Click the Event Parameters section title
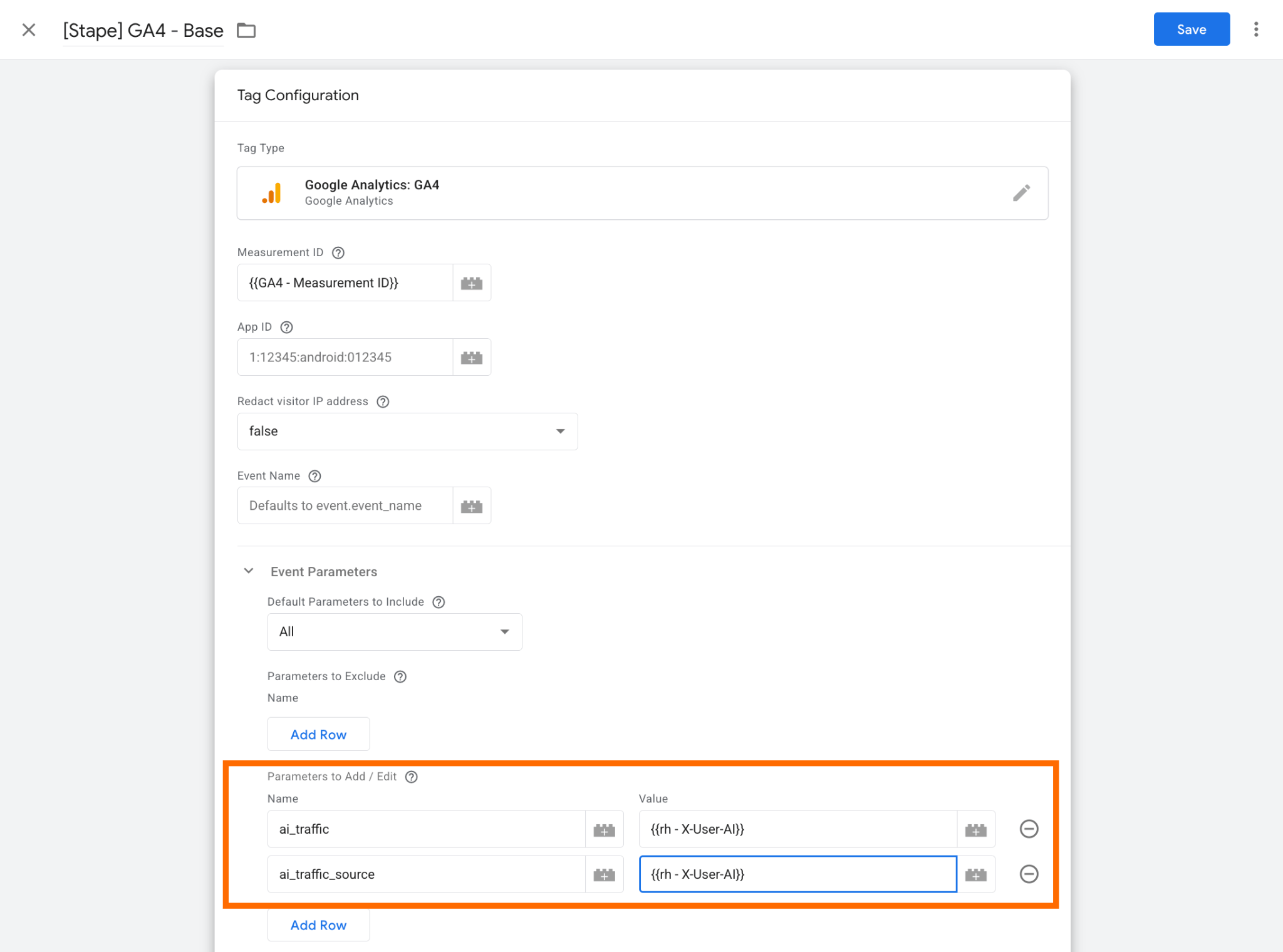Viewport: 1283px width, 952px height. point(324,572)
